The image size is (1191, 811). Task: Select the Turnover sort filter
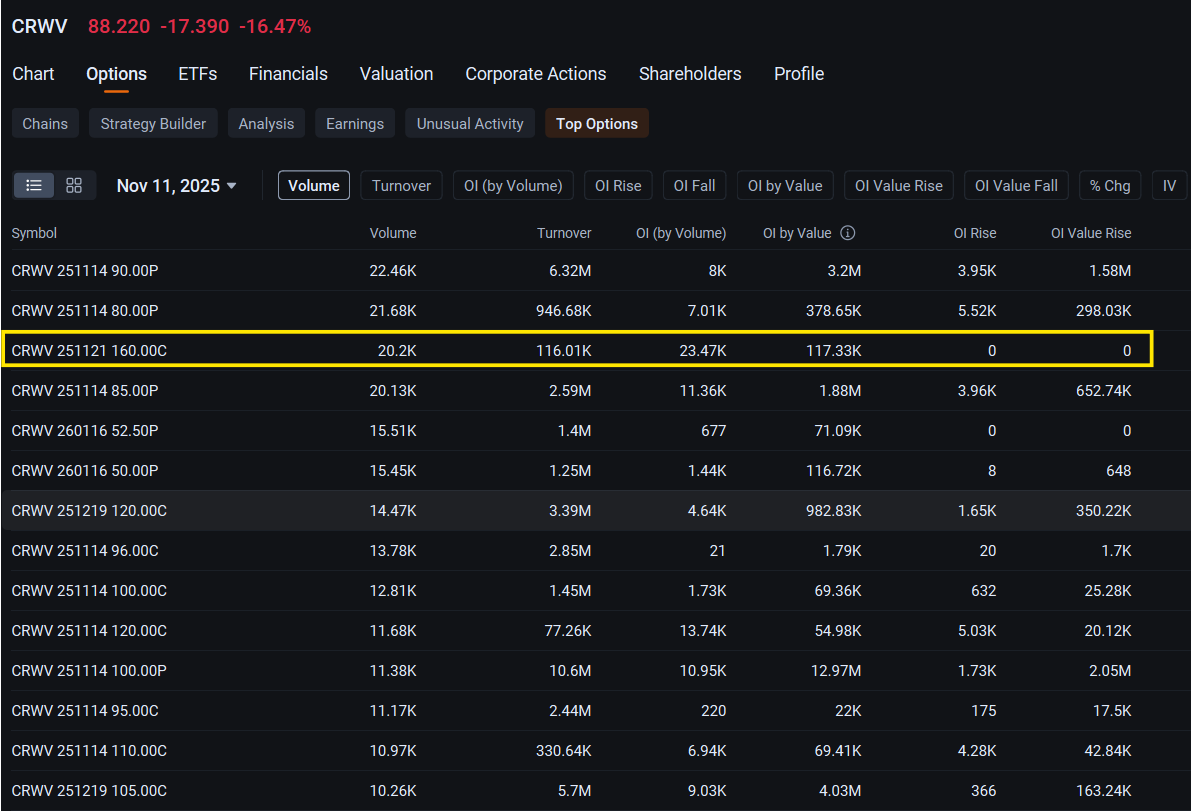[401, 185]
